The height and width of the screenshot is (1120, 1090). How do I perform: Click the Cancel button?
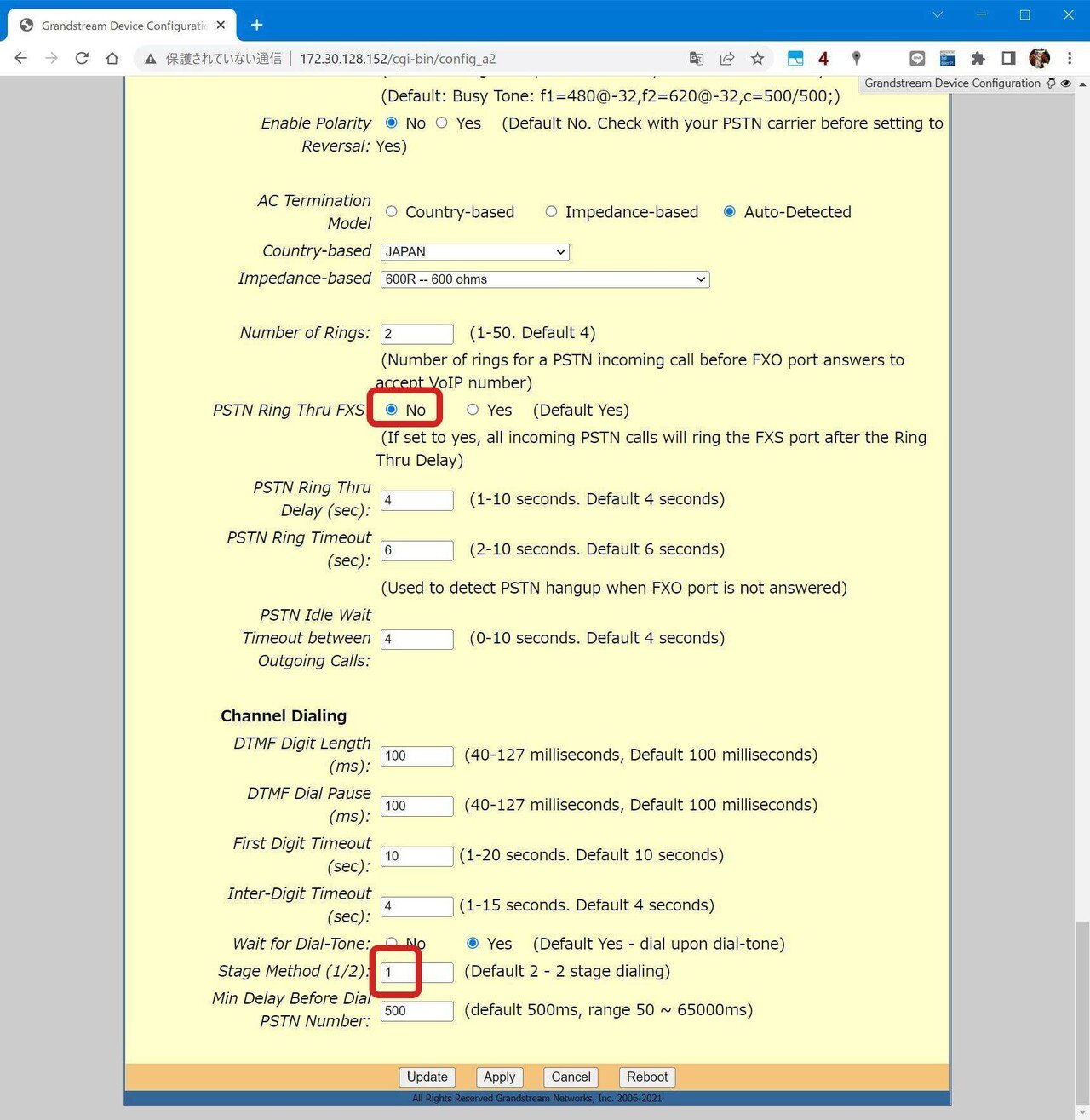point(571,1077)
